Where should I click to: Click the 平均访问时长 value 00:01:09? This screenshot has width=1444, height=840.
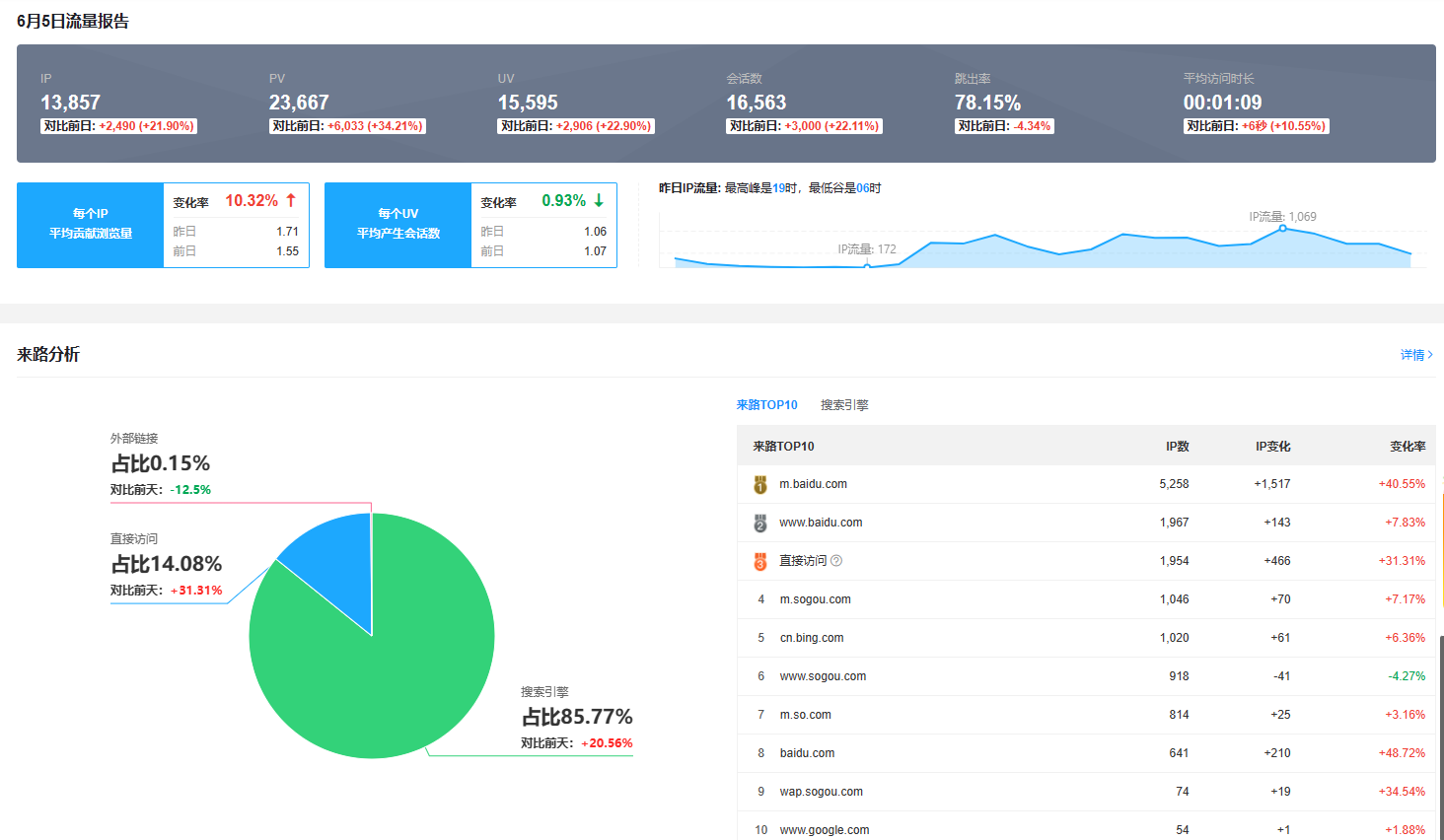pos(1222,103)
